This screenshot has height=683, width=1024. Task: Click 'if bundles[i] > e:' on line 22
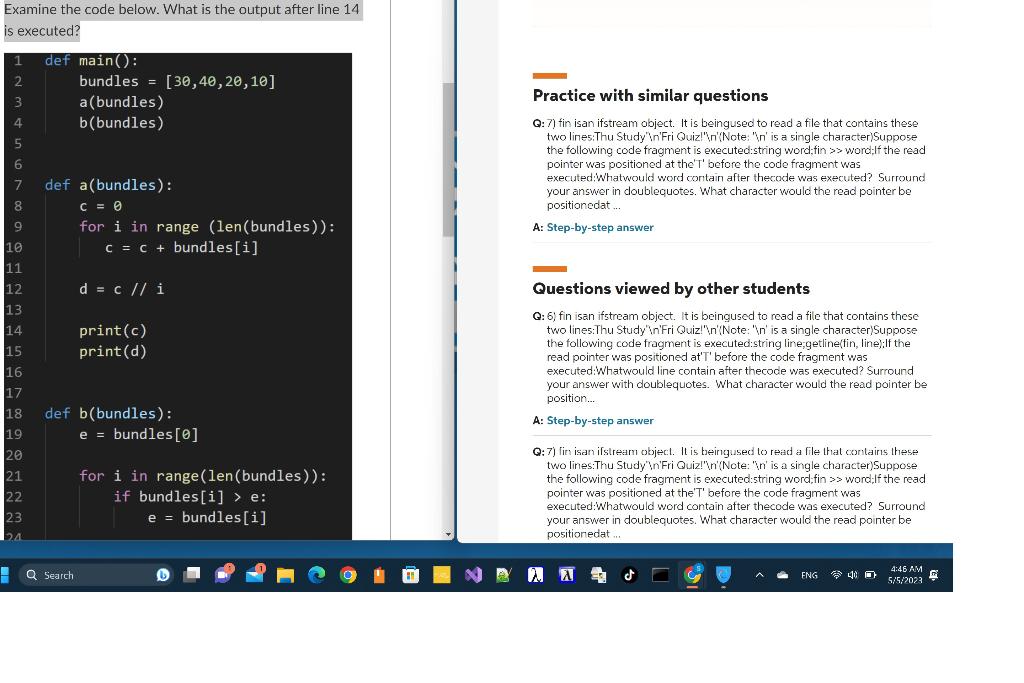tap(190, 496)
